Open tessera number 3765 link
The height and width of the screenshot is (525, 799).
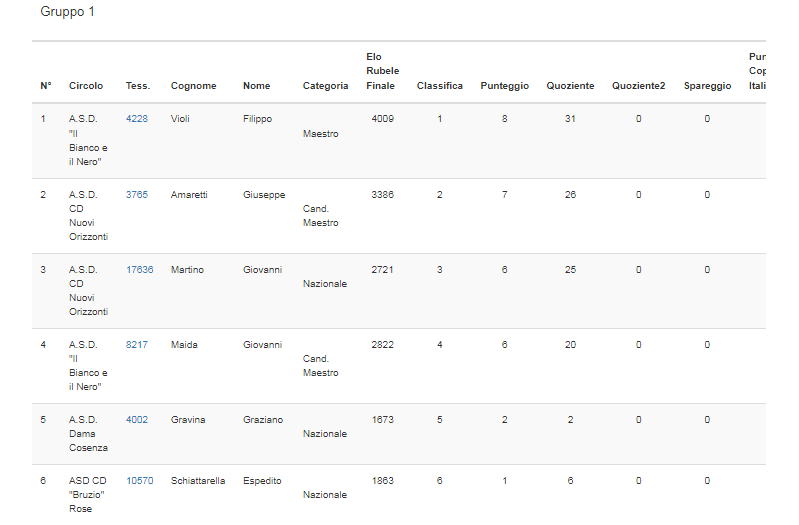[x=136, y=194]
